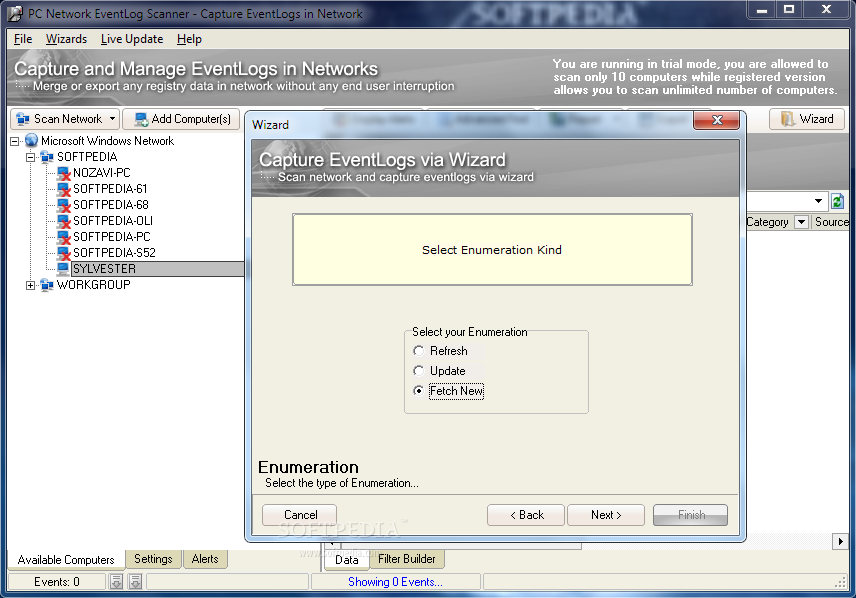Switch to the Filter Builder tab
Image resolution: width=856 pixels, height=598 pixels.
click(x=407, y=559)
